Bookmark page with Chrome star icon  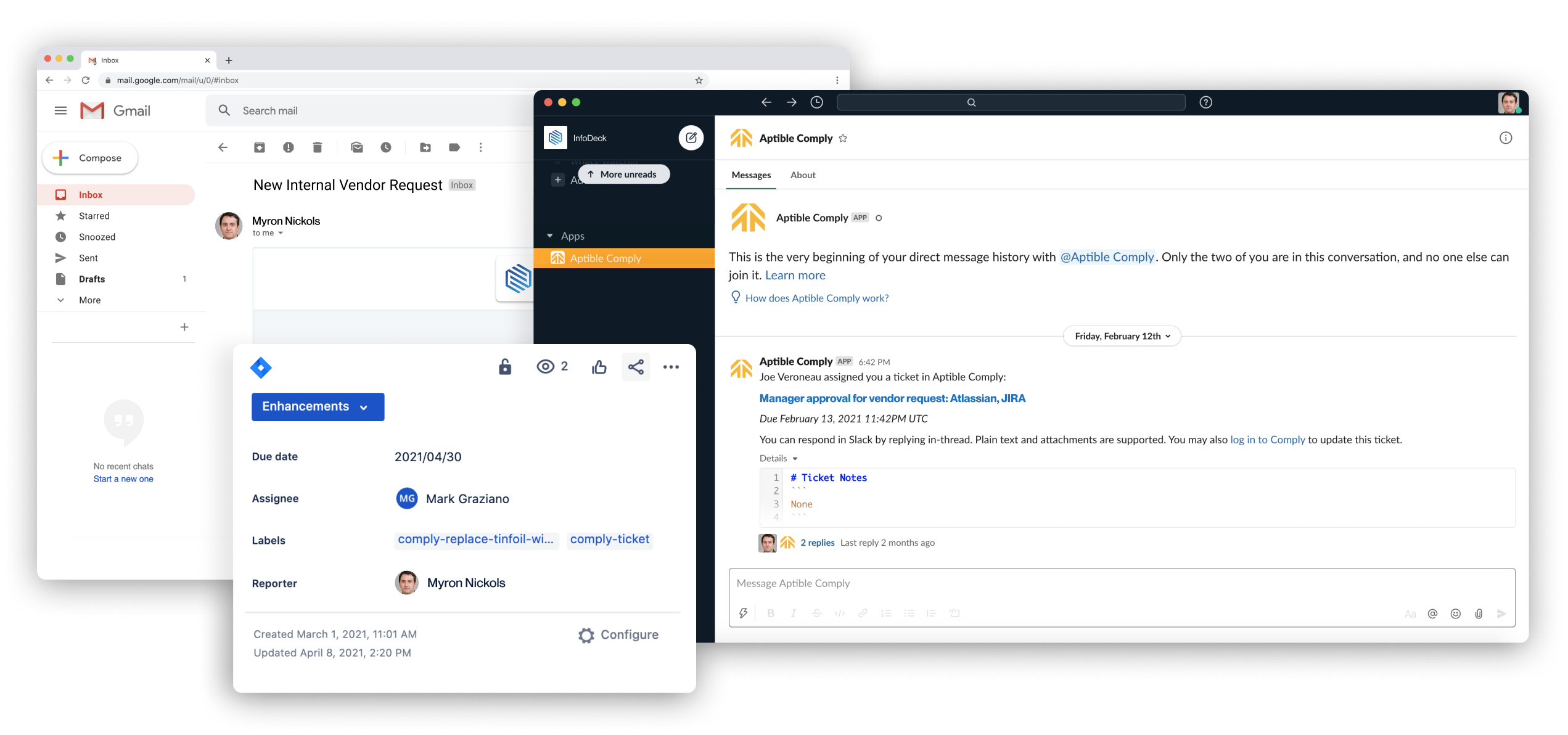coord(699,80)
